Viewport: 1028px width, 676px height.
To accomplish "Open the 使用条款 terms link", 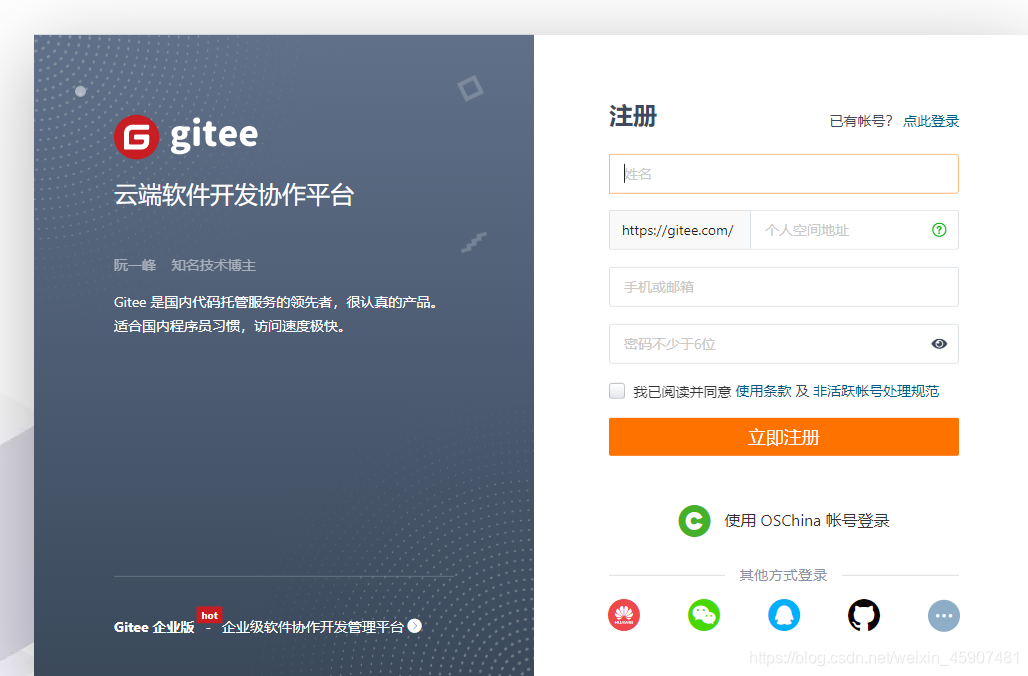I will 761,390.
